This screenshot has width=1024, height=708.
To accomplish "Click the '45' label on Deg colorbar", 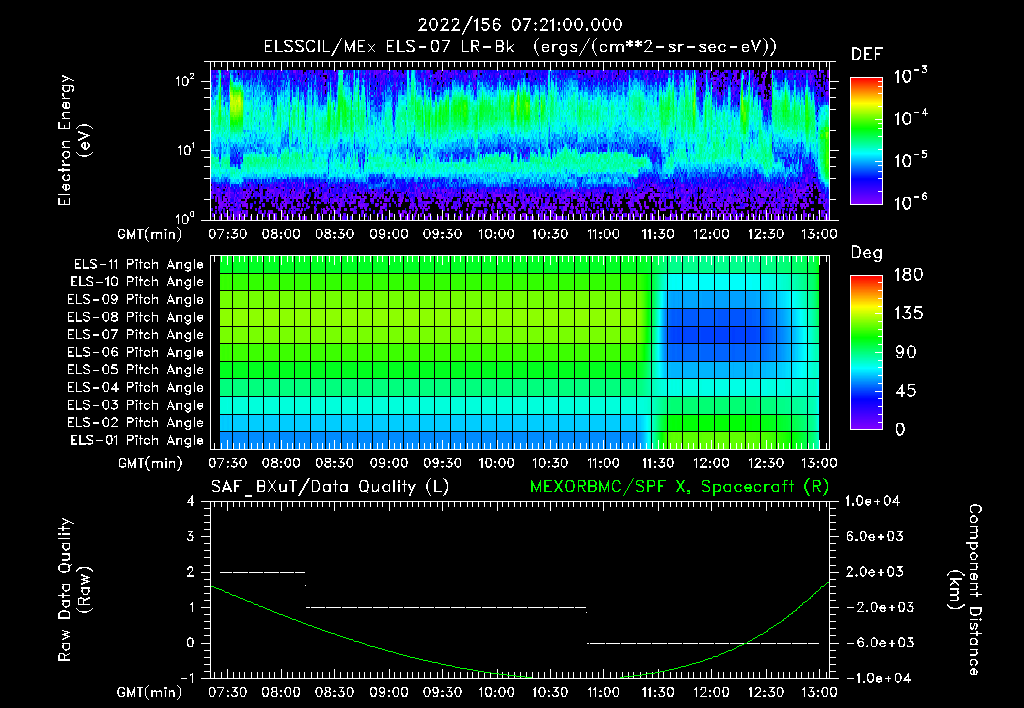I will click(905, 391).
